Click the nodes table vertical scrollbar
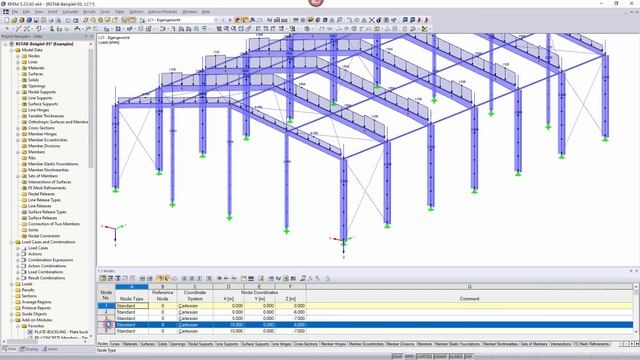 pos(636,309)
